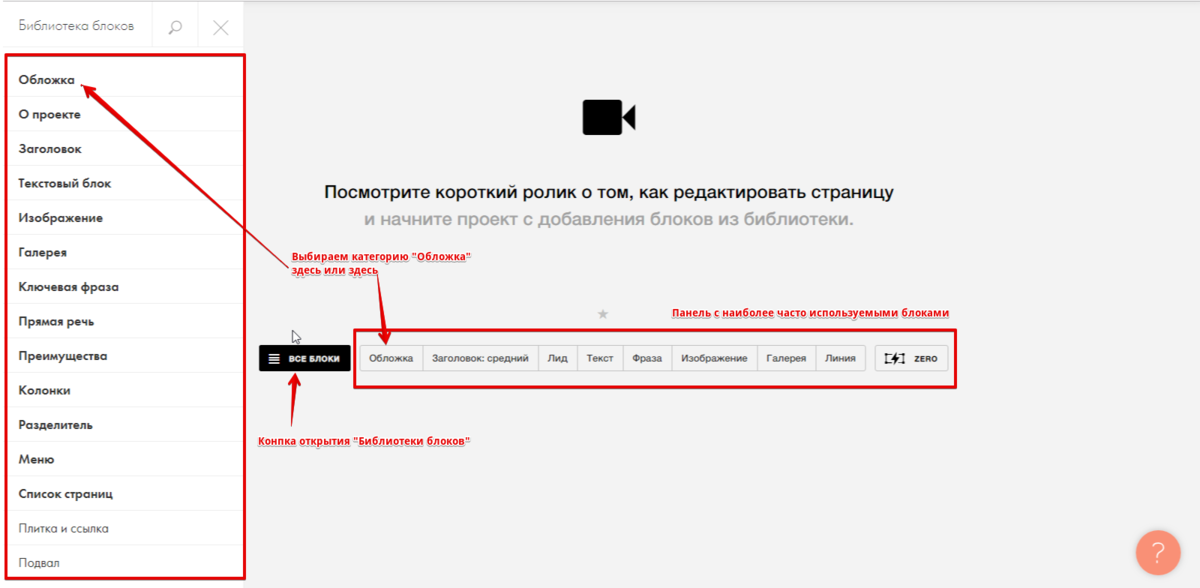Open the Прямая речь category
Screen dimensions: 1200x588
point(53,320)
